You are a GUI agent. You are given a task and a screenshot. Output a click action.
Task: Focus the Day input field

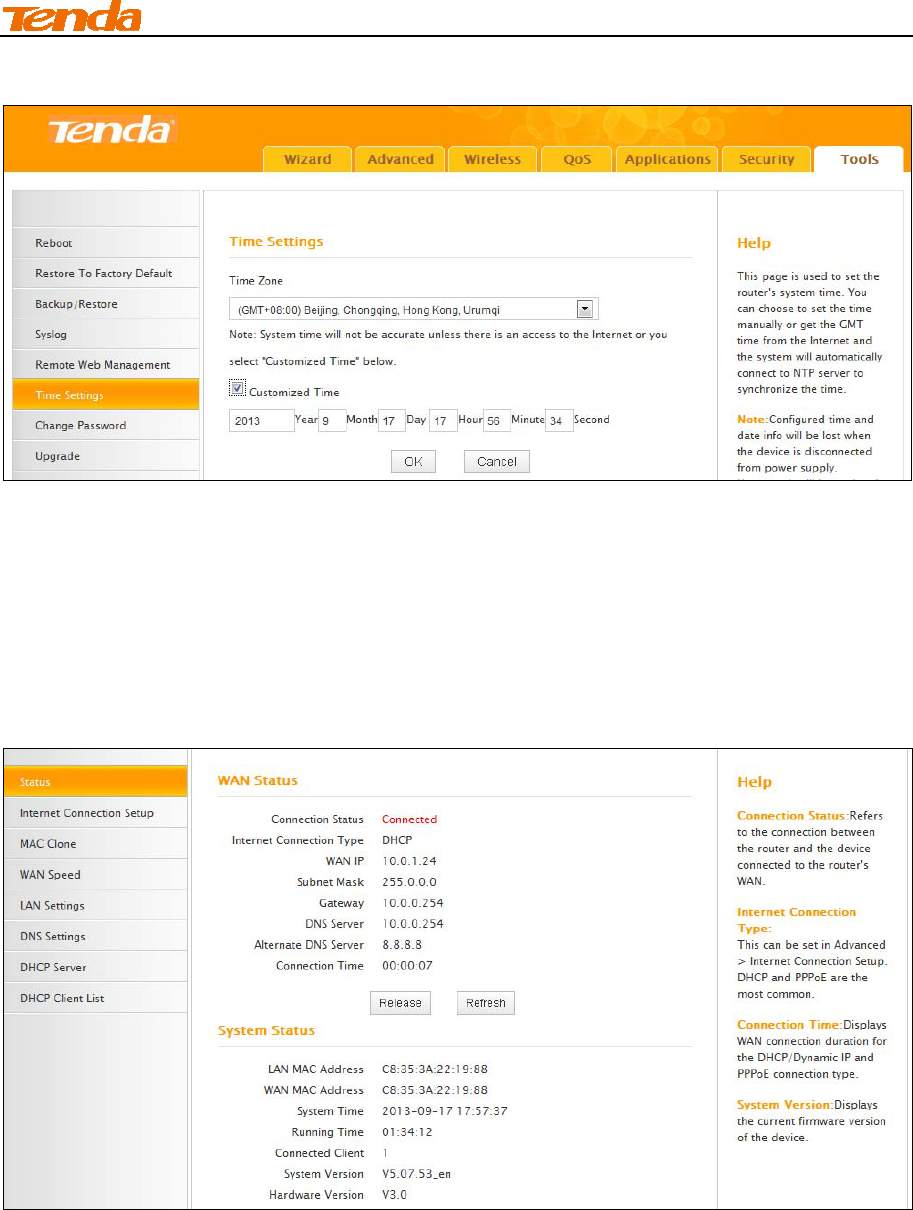[392, 420]
